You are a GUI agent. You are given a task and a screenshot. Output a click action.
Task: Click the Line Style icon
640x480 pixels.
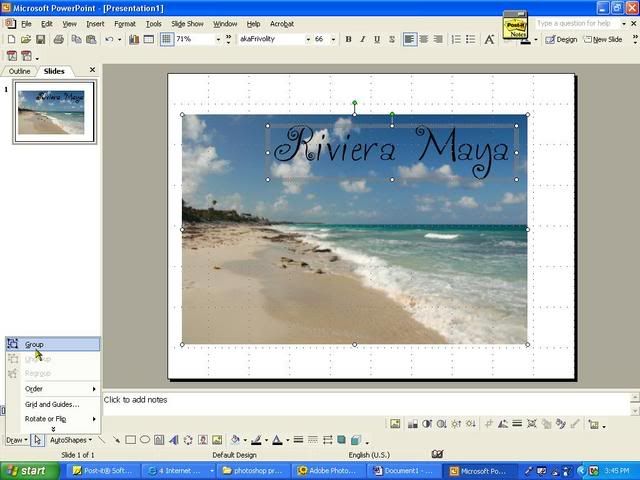pyautogui.click(x=298, y=440)
